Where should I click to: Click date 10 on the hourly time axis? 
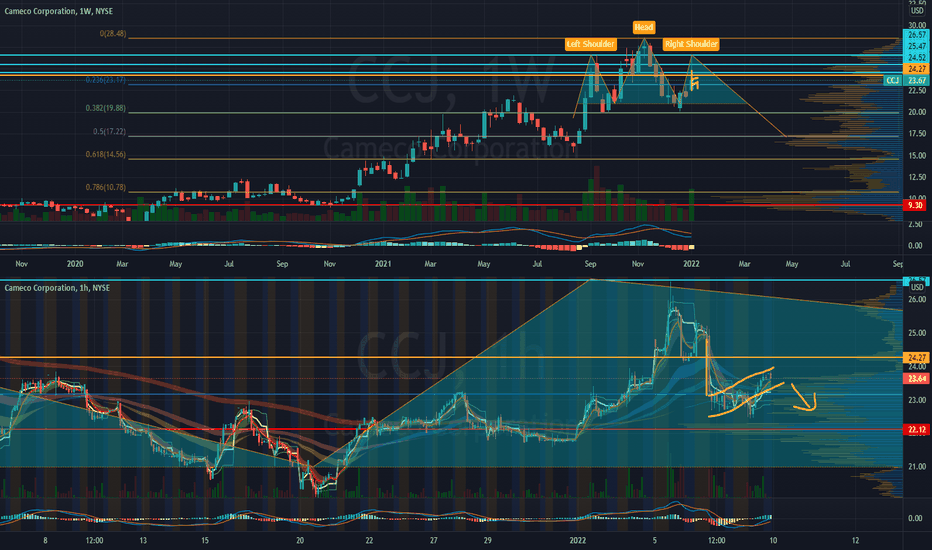[x=773, y=540]
